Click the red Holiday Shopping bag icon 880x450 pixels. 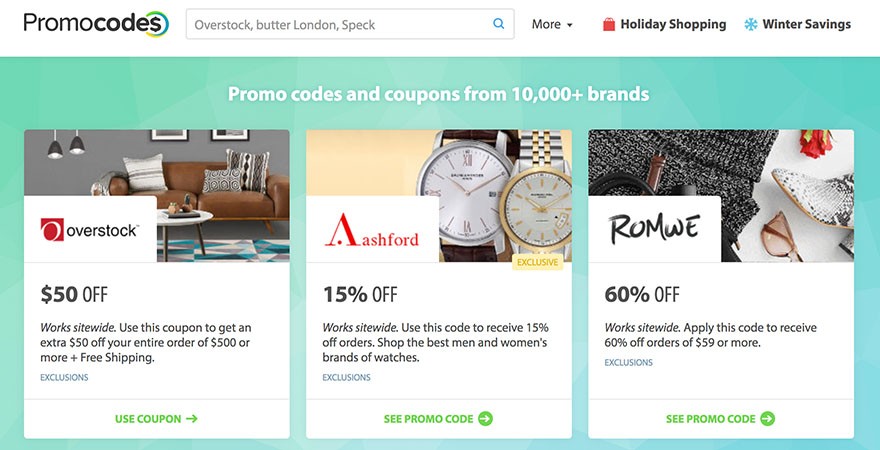tap(609, 24)
